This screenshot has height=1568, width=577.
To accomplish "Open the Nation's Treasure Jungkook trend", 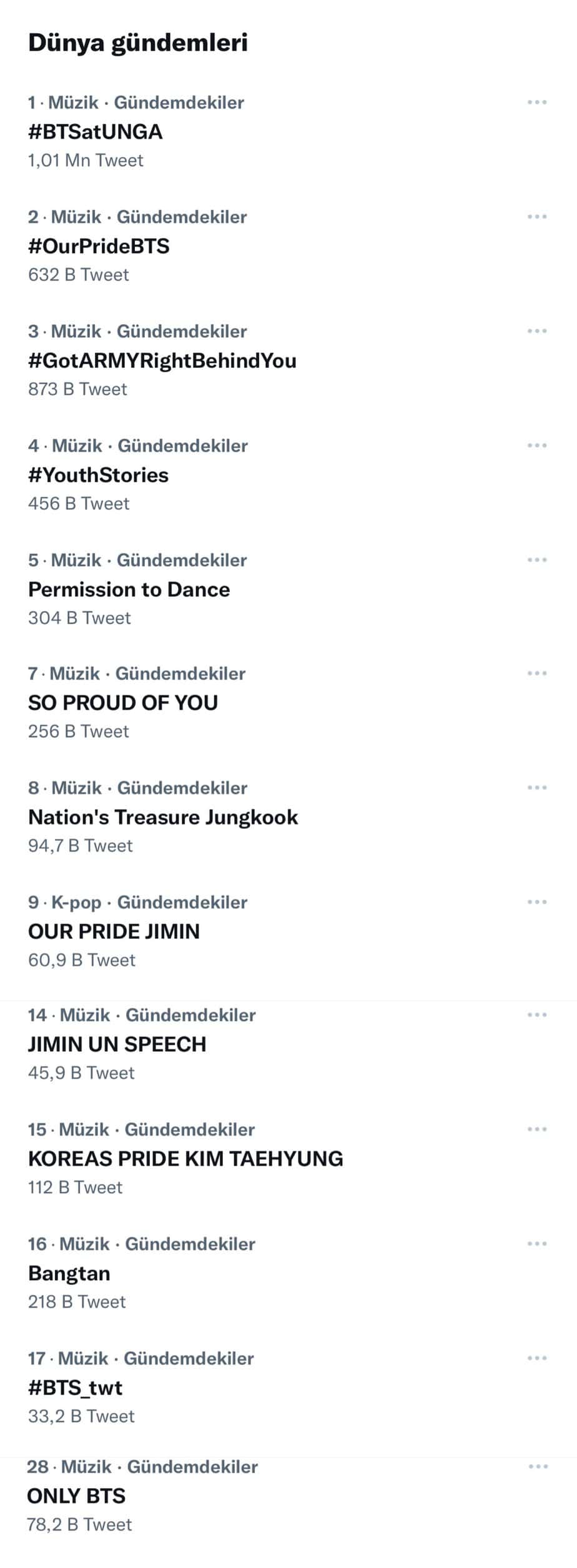I will point(163,817).
